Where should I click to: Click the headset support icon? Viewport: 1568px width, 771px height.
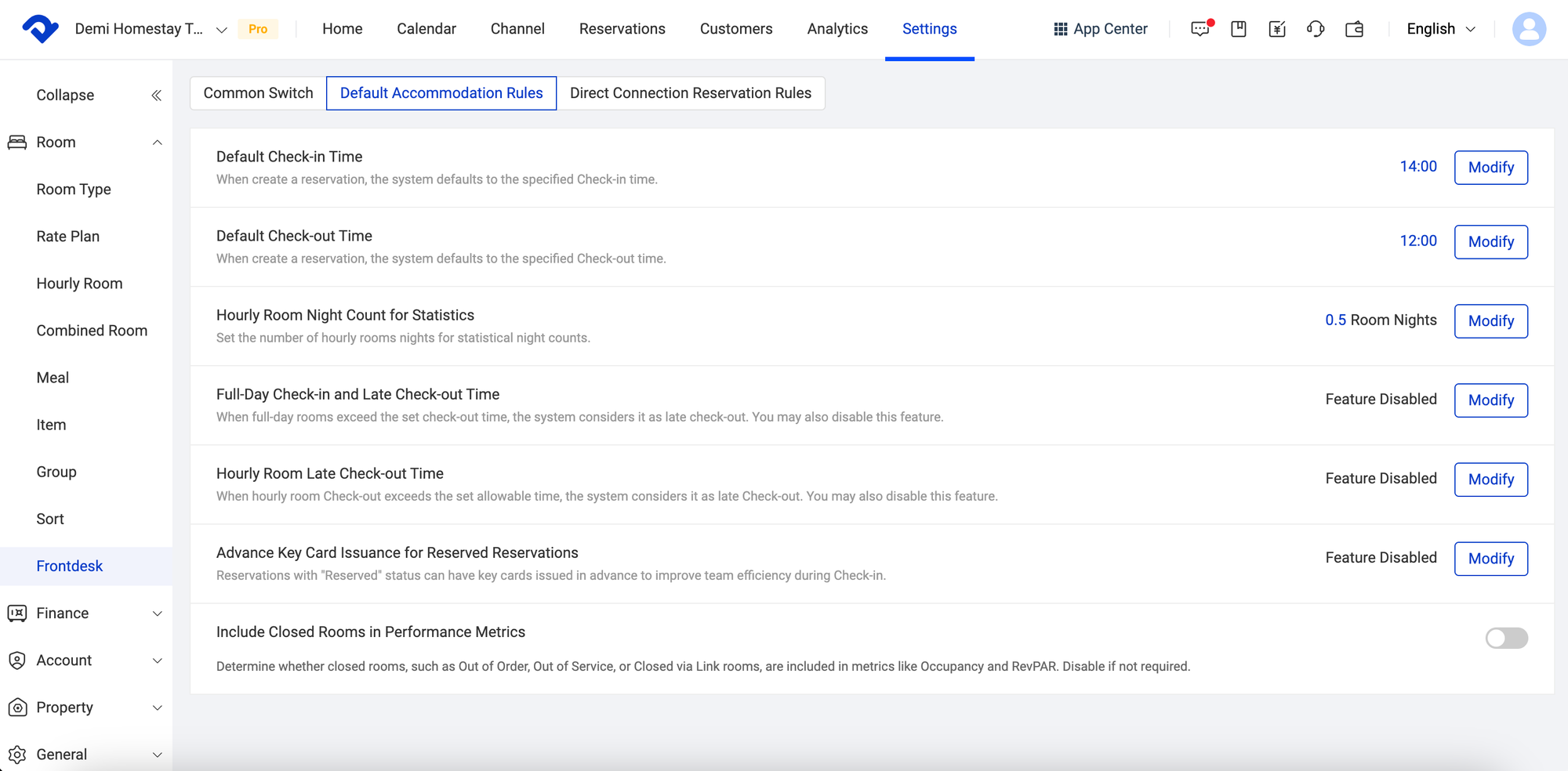click(x=1316, y=29)
